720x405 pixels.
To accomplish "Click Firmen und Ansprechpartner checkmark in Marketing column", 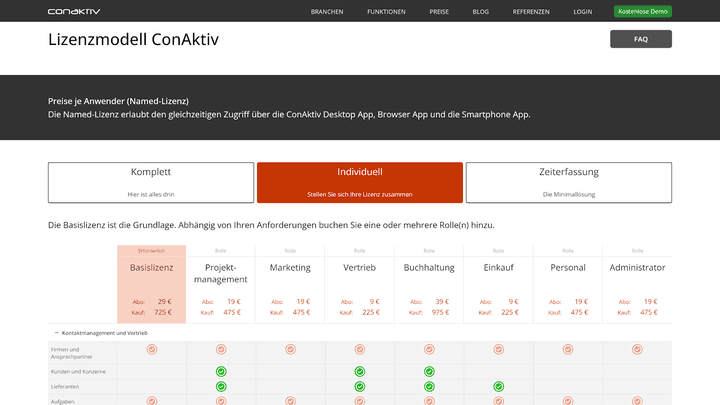I will point(290,349).
